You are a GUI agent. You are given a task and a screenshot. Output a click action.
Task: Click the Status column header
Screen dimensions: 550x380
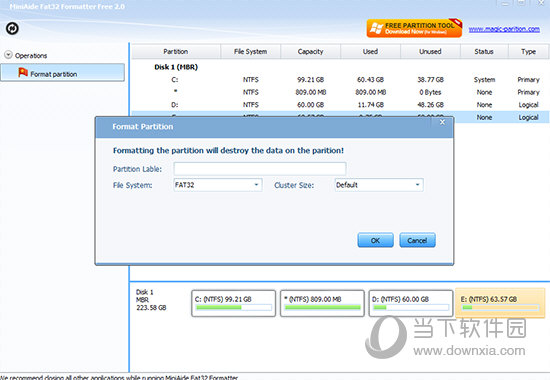(x=484, y=52)
